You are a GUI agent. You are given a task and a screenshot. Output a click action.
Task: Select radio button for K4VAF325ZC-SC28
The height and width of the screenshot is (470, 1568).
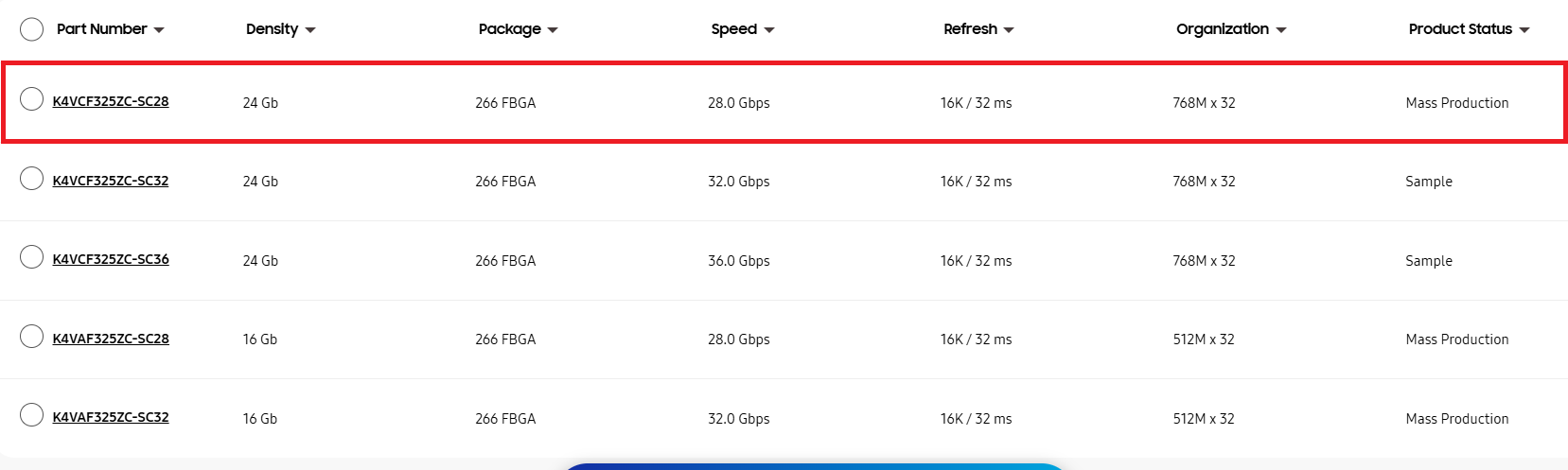click(x=32, y=337)
